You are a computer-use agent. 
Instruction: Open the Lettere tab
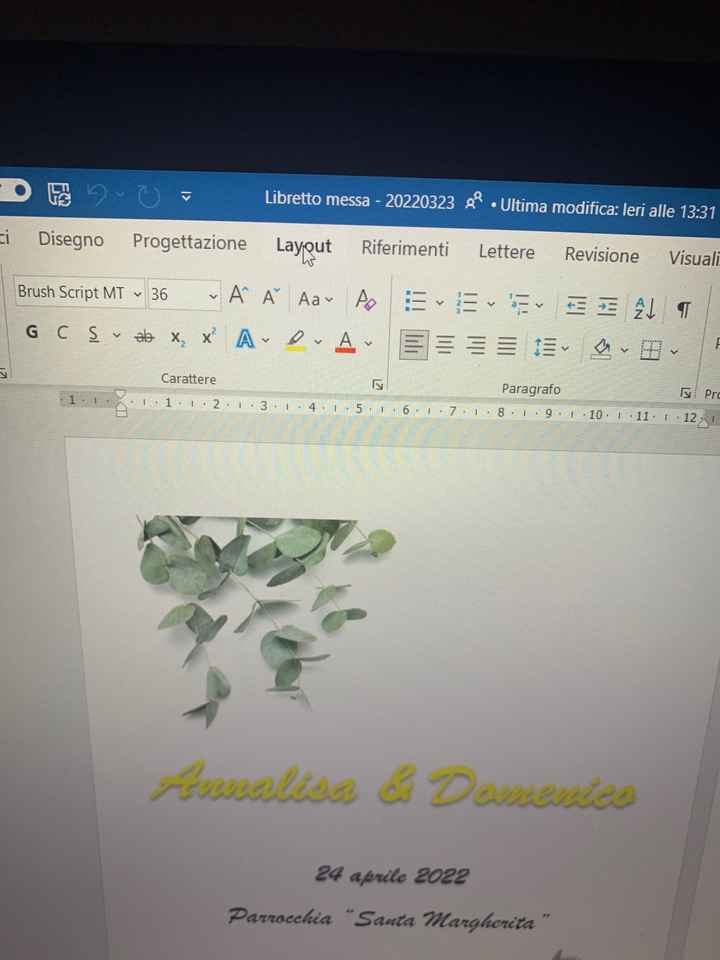[x=506, y=252]
